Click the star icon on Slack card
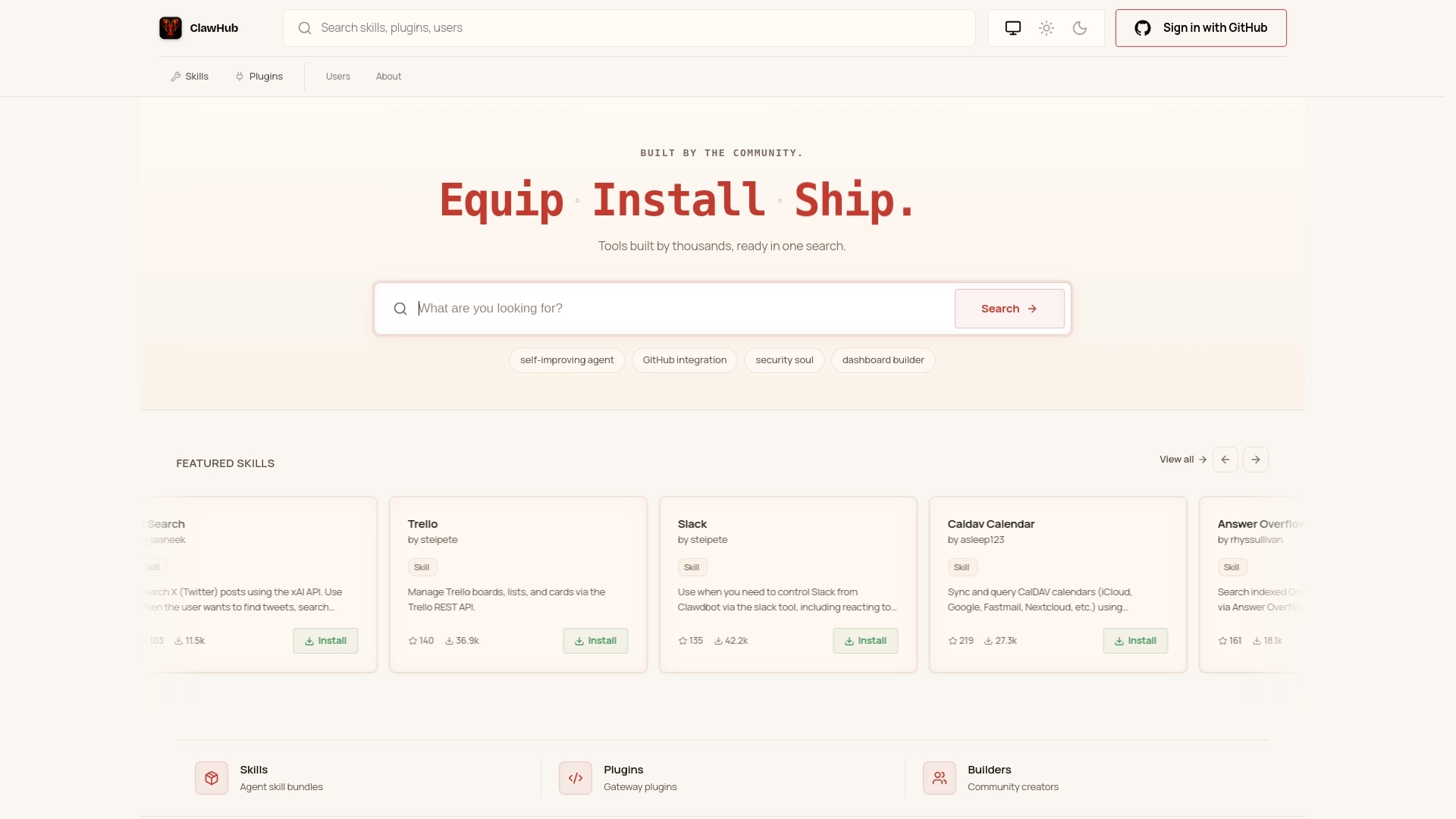Viewport: 1456px width, 819px height. 682,641
